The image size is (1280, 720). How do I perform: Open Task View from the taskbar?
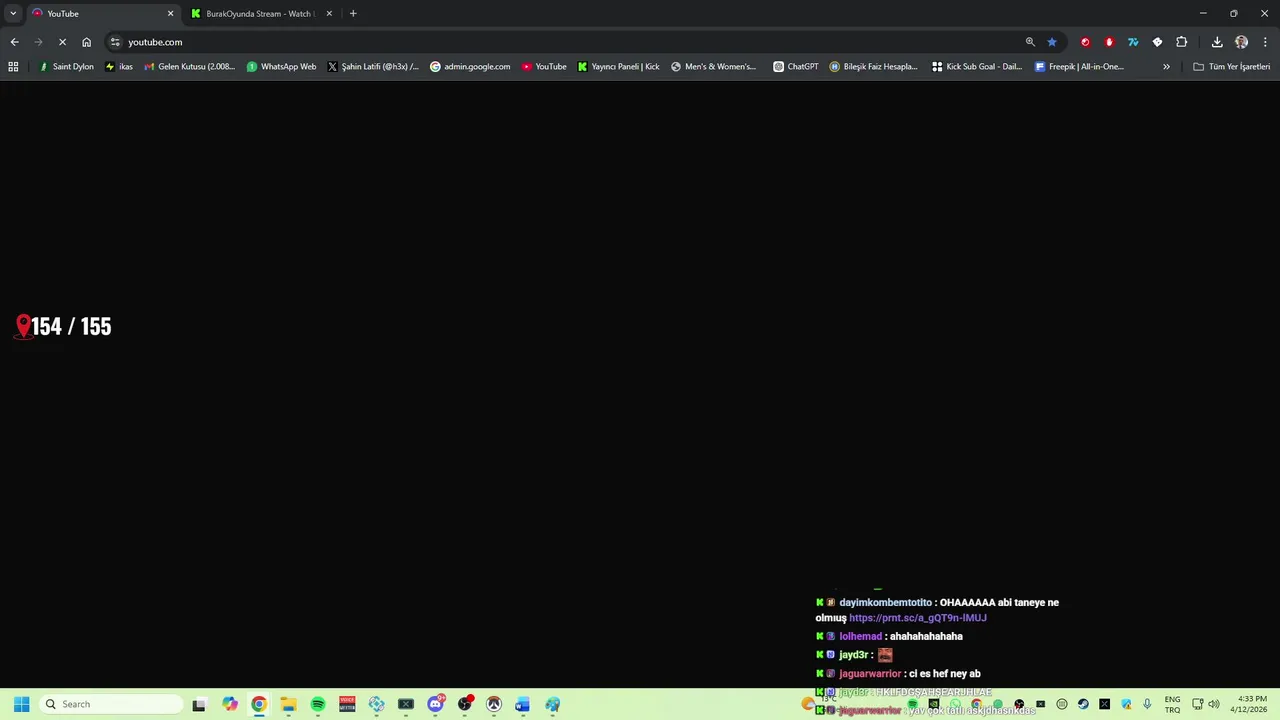199,704
